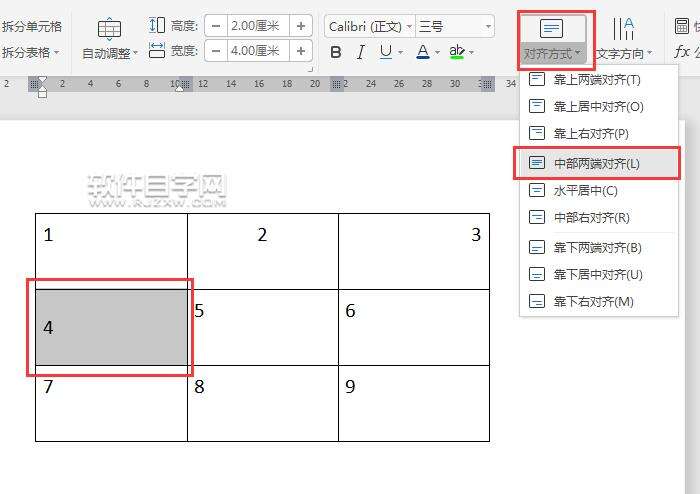Image resolution: width=700 pixels, height=494 pixels.
Task: Decrease row height with minus button
Action: 216,26
